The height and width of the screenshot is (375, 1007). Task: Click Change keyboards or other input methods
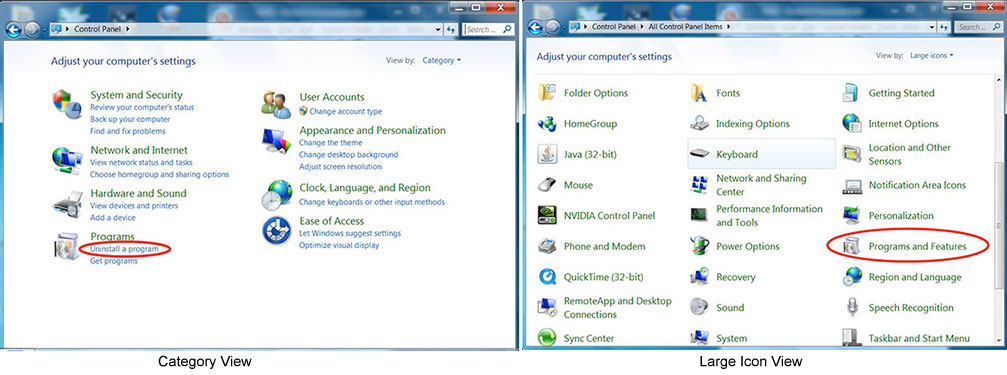point(372,202)
